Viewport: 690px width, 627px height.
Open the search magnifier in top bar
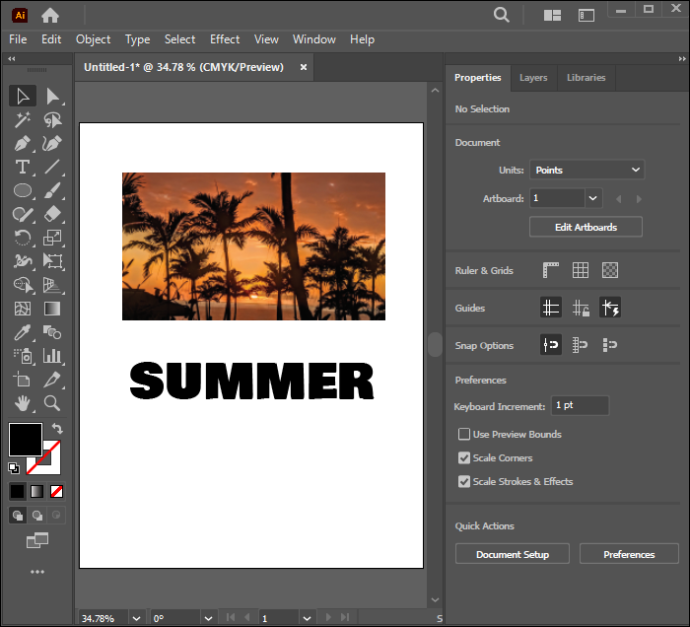click(x=501, y=15)
